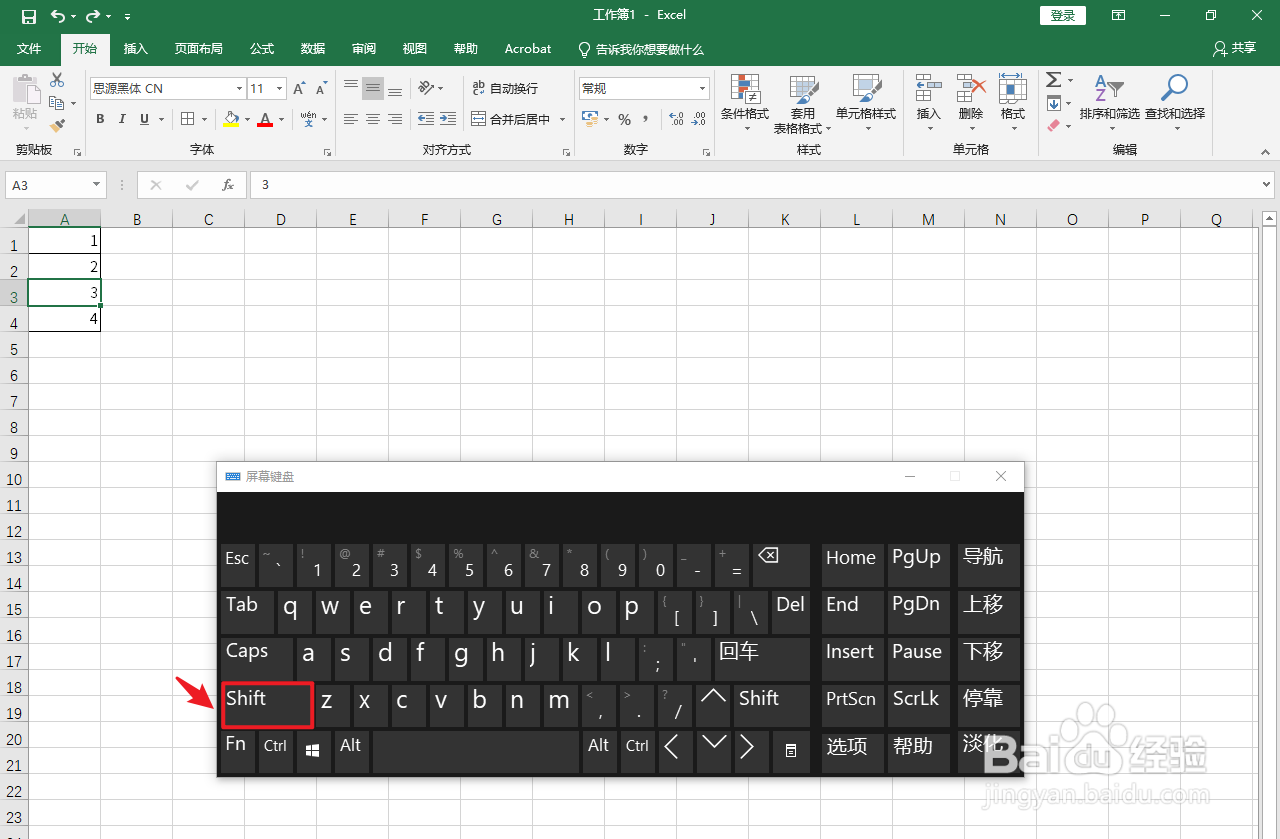Click the Insert cells icon

click(x=929, y=90)
